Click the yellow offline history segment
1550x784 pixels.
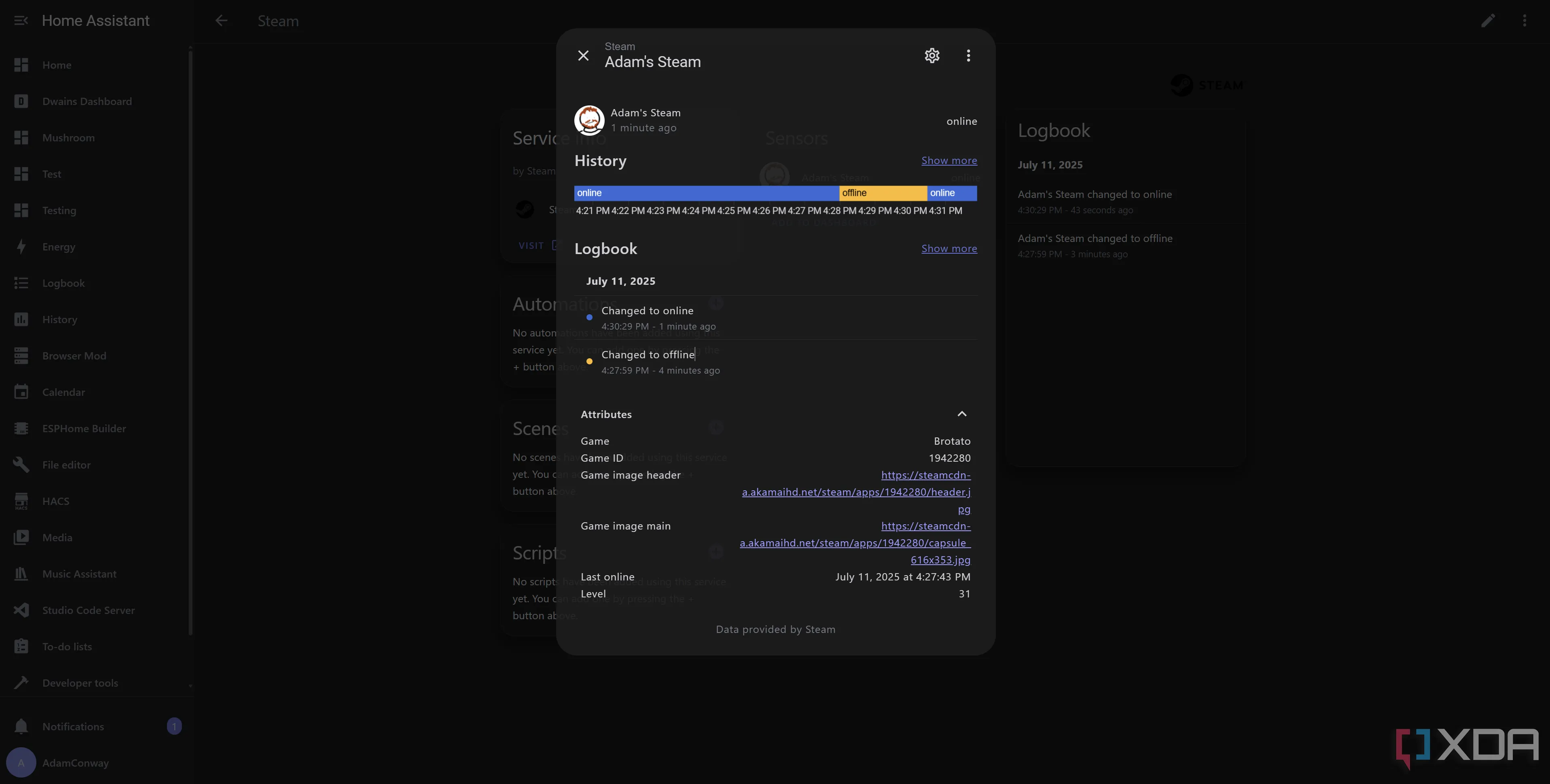click(x=883, y=193)
